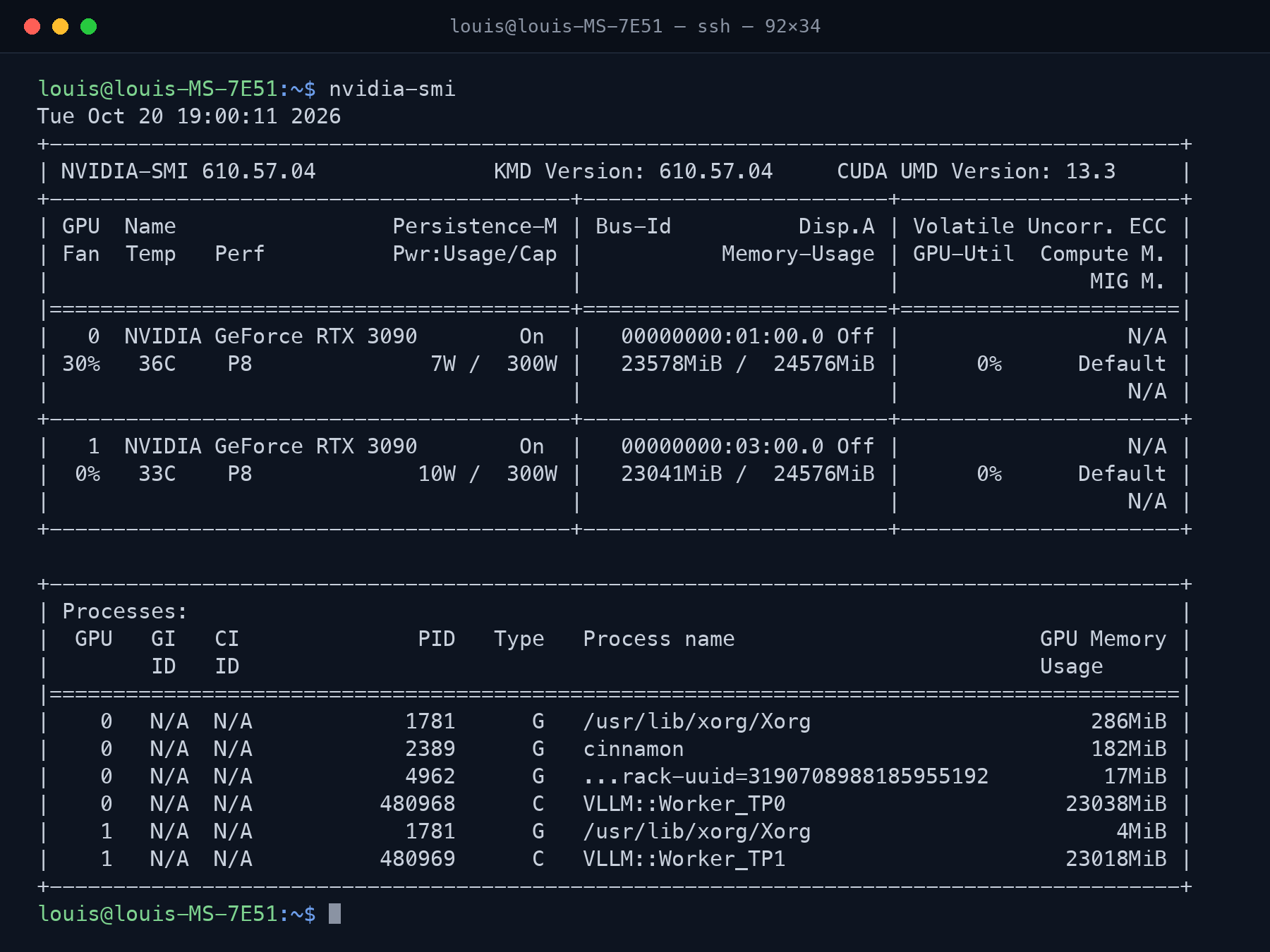Click the 'GPU Memory' column header
The height and width of the screenshot is (952, 1270).
click(1103, 639)
